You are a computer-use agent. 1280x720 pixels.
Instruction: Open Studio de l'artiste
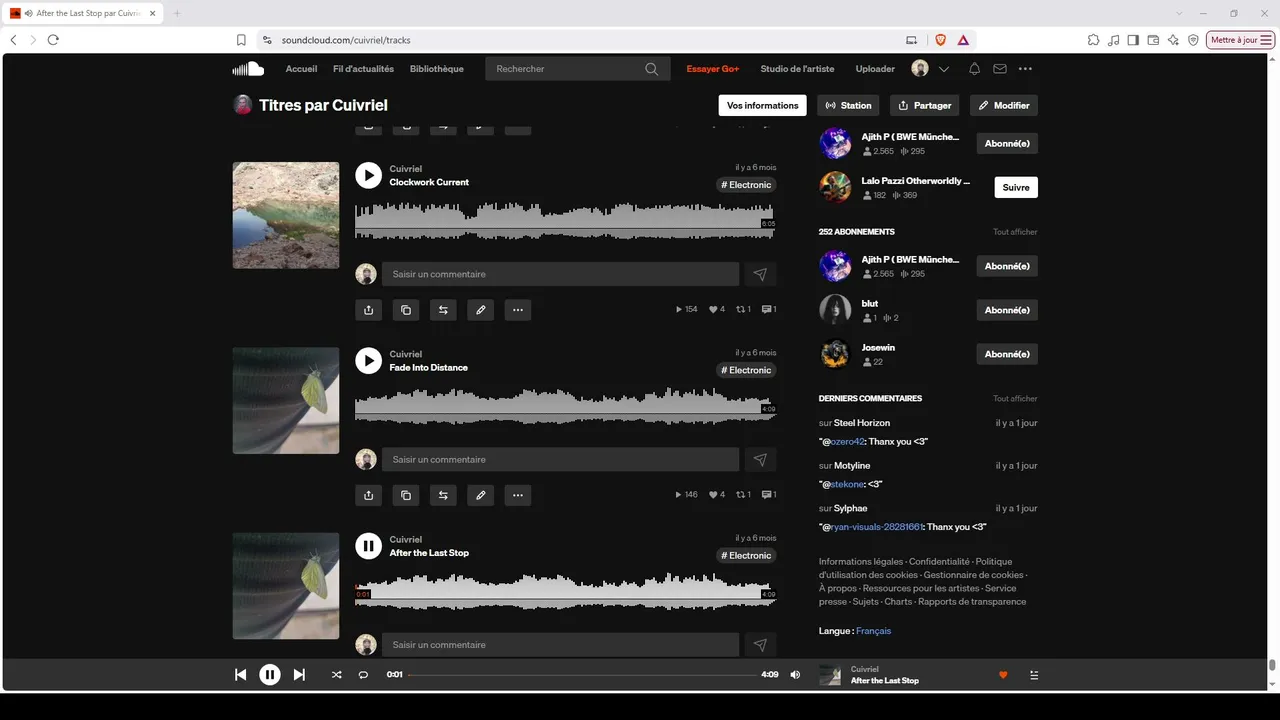pos(797,69)
